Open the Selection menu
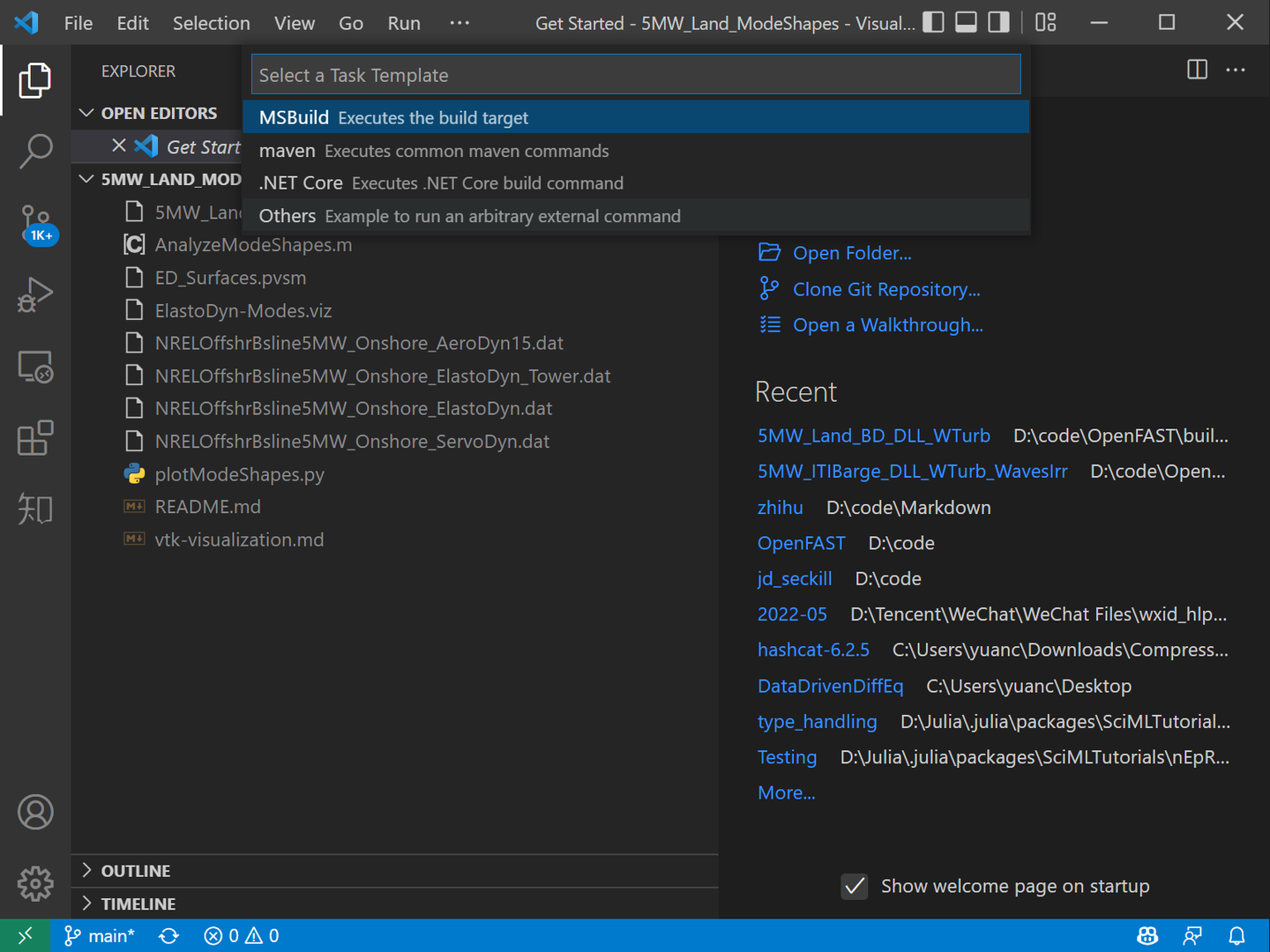This screenshot has height=952, width=1270. tap(211, 23)
